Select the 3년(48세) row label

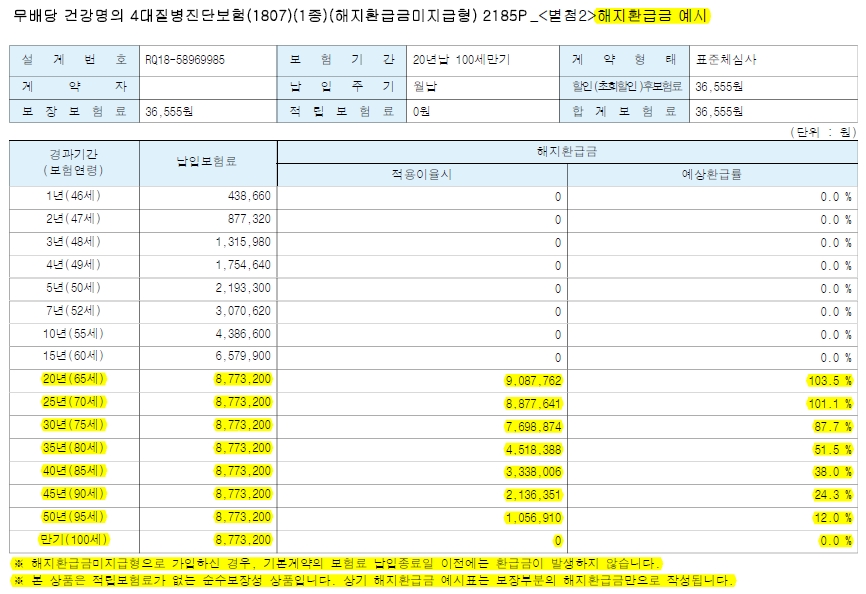pyautogui.click(x=73, y=242)
